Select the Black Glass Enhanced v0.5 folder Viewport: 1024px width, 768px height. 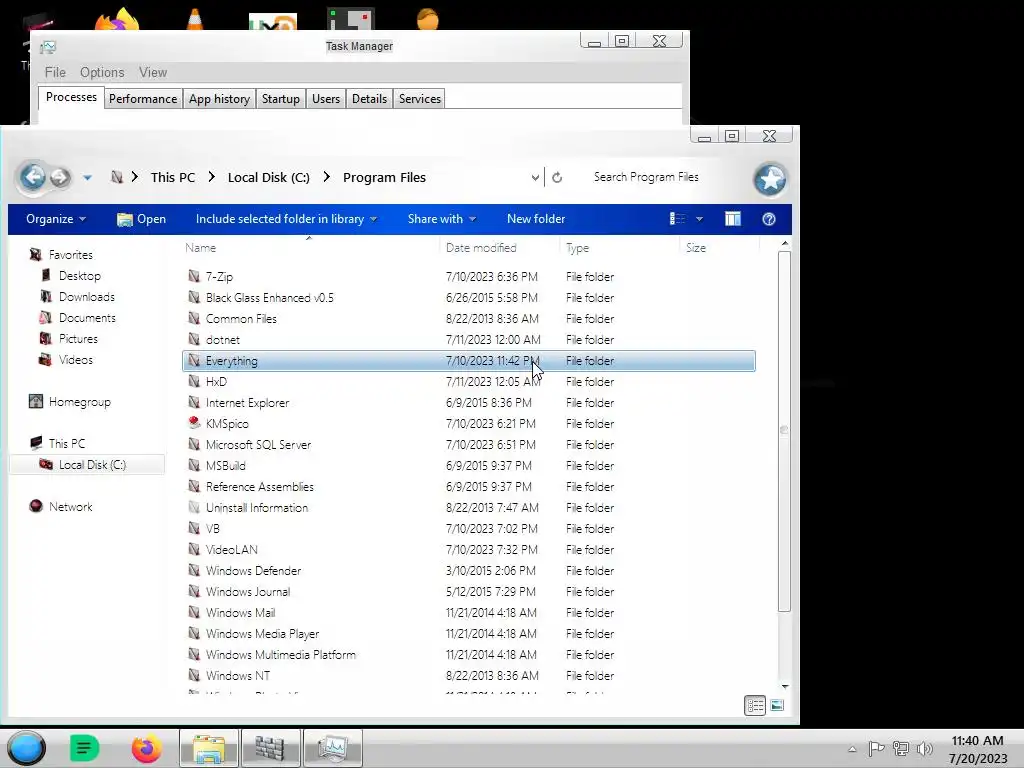click(270, 298)
